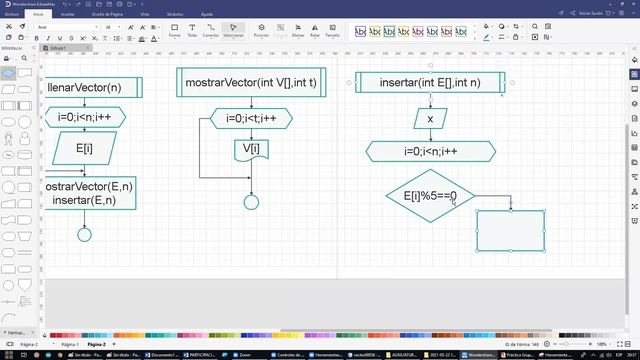Select the Conector tool
The height and width of the screenshot is (360, 640).
click(211, 30)
